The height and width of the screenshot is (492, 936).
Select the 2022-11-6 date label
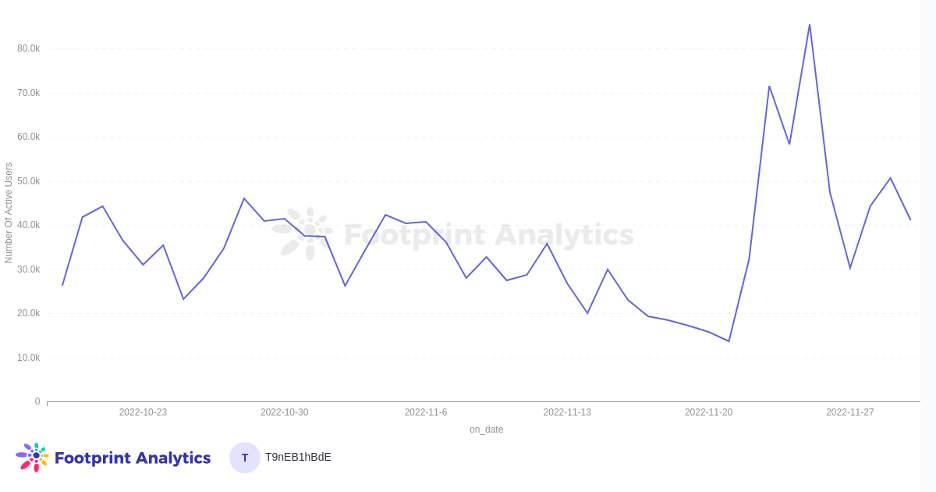(426, 412)
